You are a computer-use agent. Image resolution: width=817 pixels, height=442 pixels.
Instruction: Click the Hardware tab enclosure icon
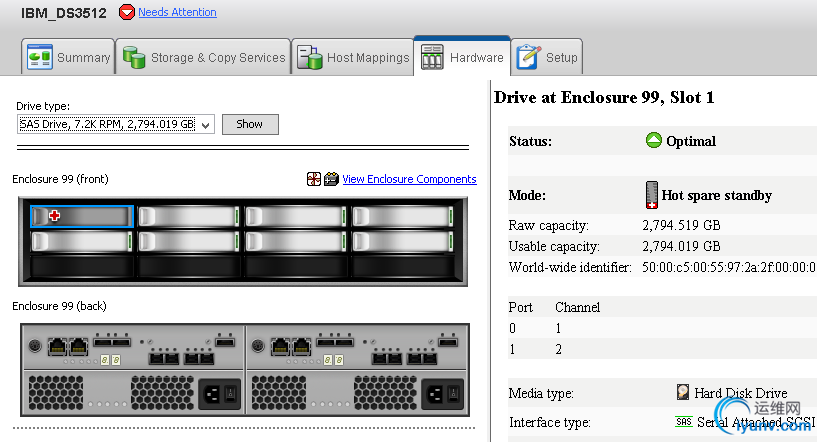point(432,57)
